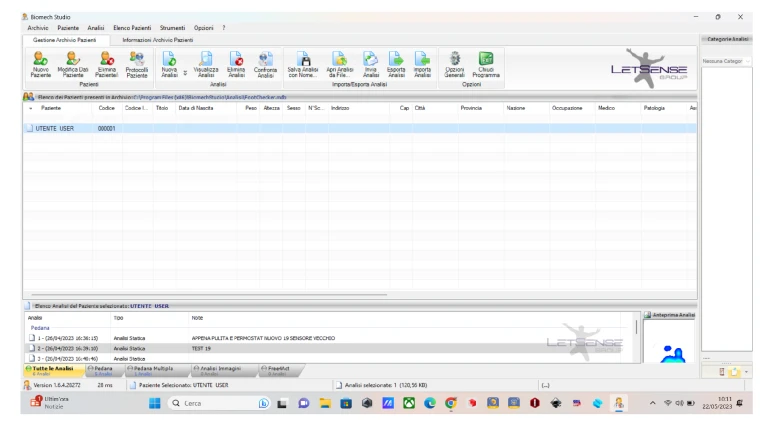The image size is (770, 433).
Task: Expand the Nuova Analisi dropdown arrow
Action: pos(186,72)
